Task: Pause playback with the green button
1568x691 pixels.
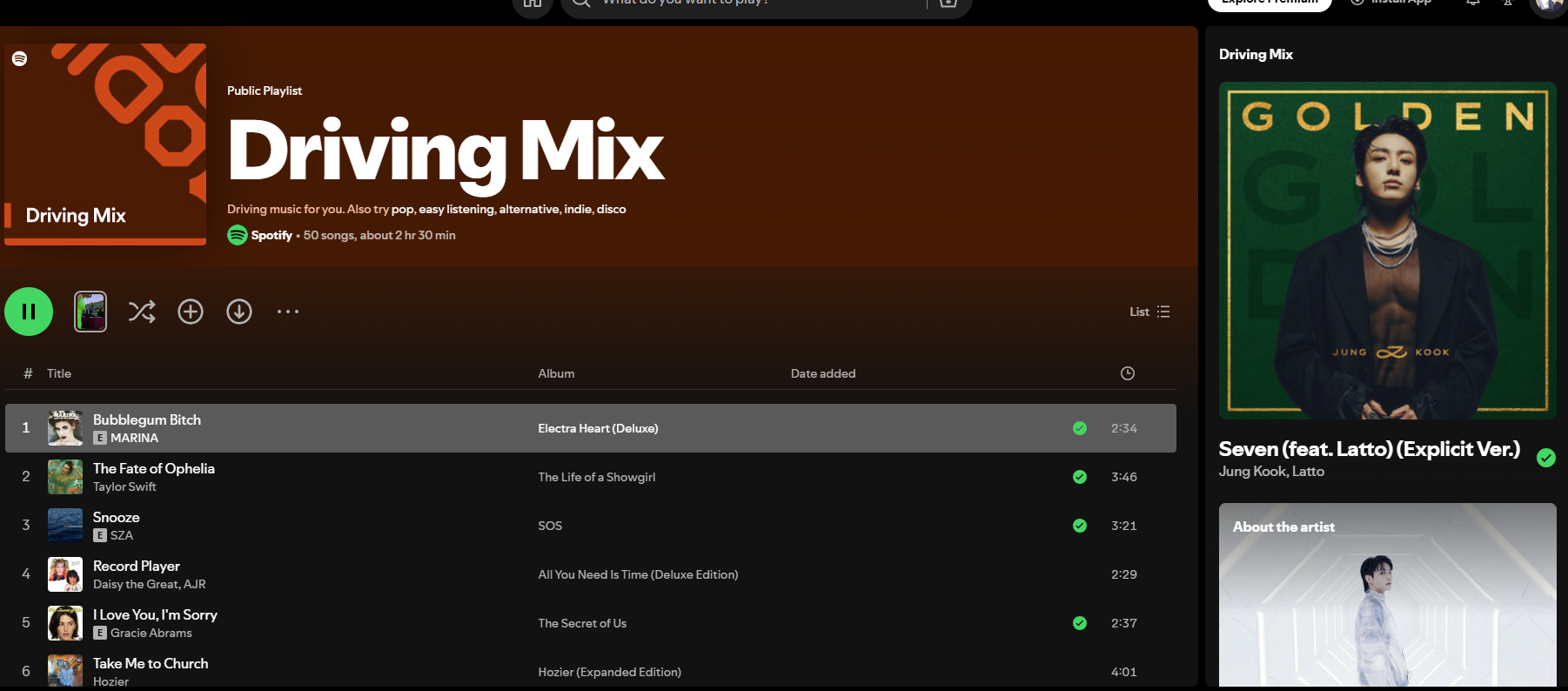Action: (x=29, y=312)
